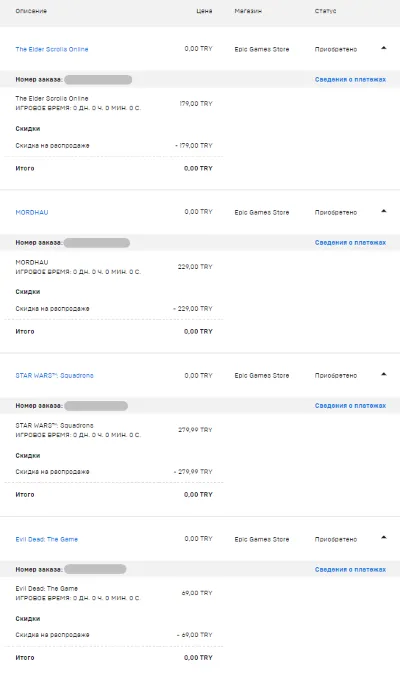
Task: Click the blurred order number for Elder Scrolls
Action: click(x=98, y=79)
